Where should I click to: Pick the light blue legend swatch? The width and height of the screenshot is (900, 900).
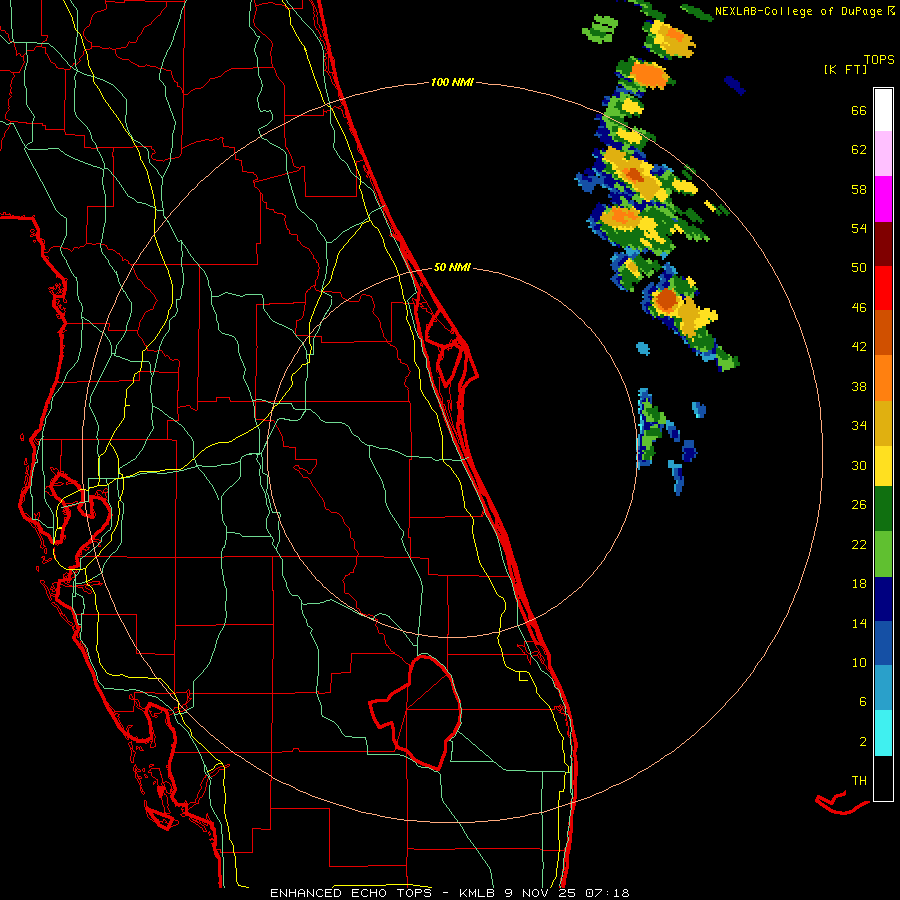(883, 688)
